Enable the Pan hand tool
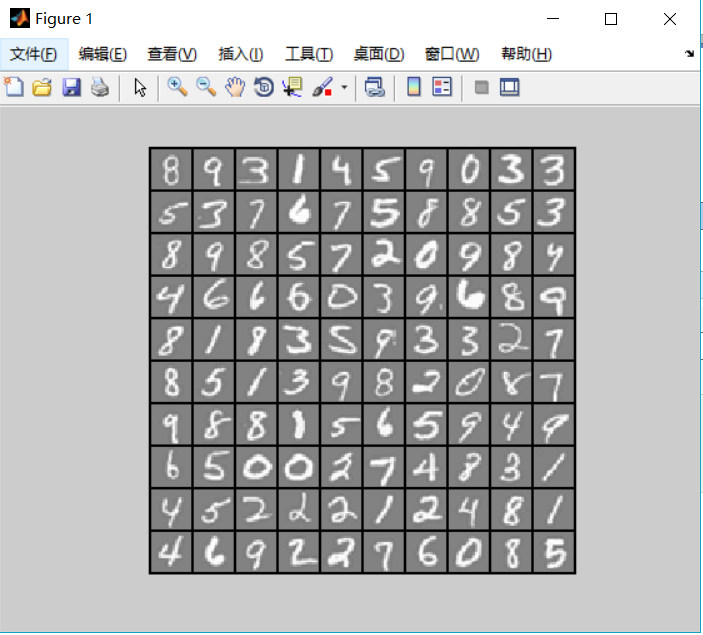 pyautogui.click(x=235, y=87)
